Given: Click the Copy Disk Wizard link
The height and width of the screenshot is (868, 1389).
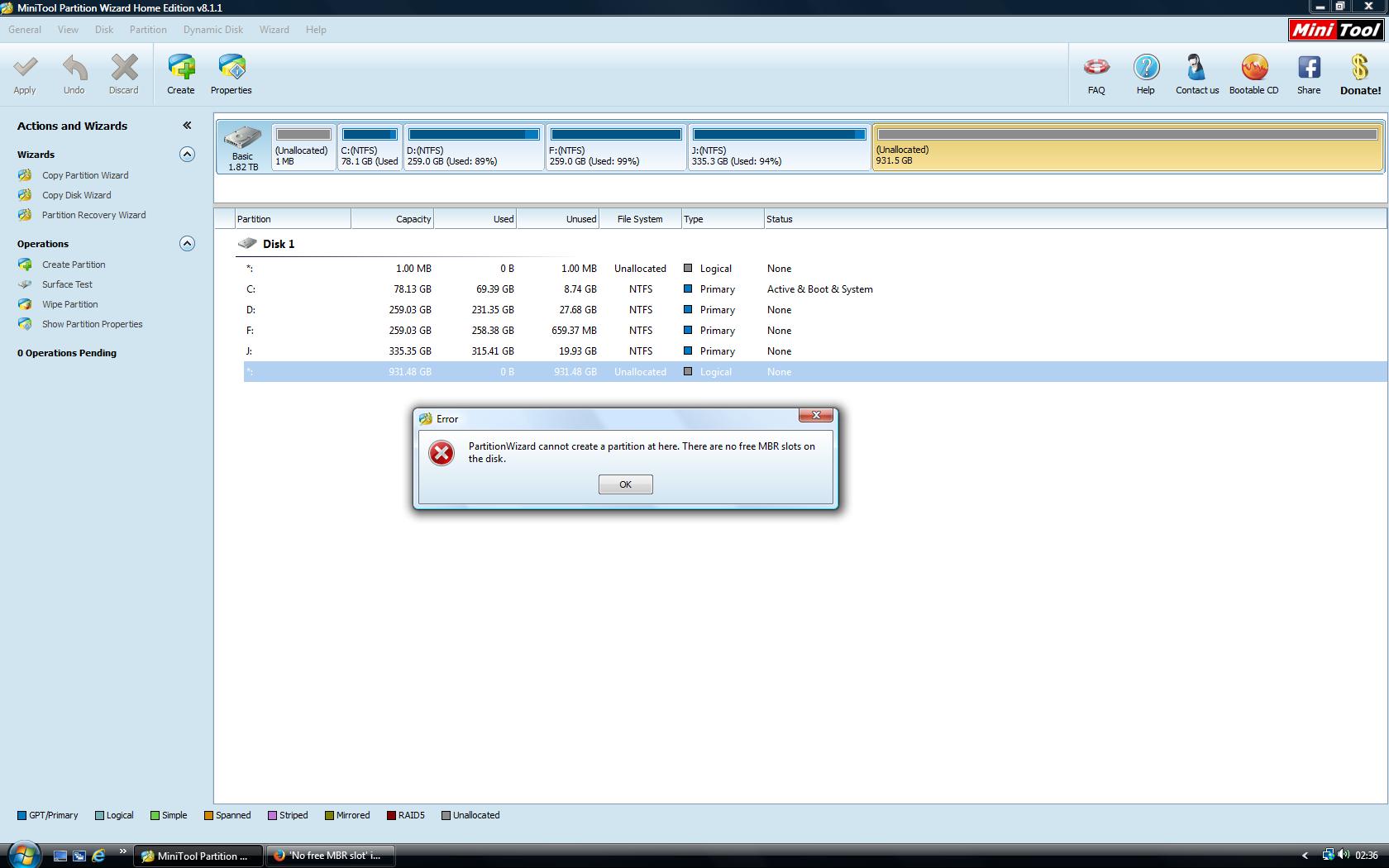Looking at the screenshot, I should [77, 195].
